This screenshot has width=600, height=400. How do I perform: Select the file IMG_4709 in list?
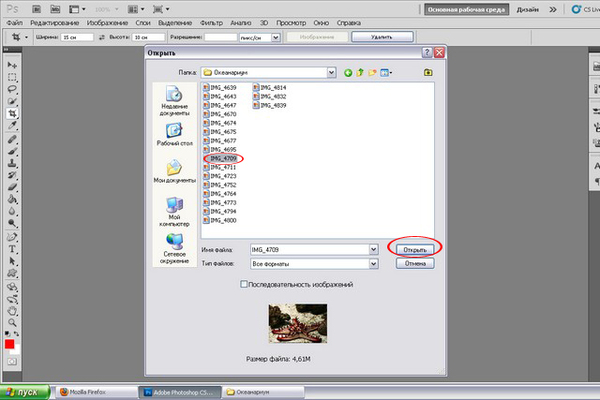[222, 158]
